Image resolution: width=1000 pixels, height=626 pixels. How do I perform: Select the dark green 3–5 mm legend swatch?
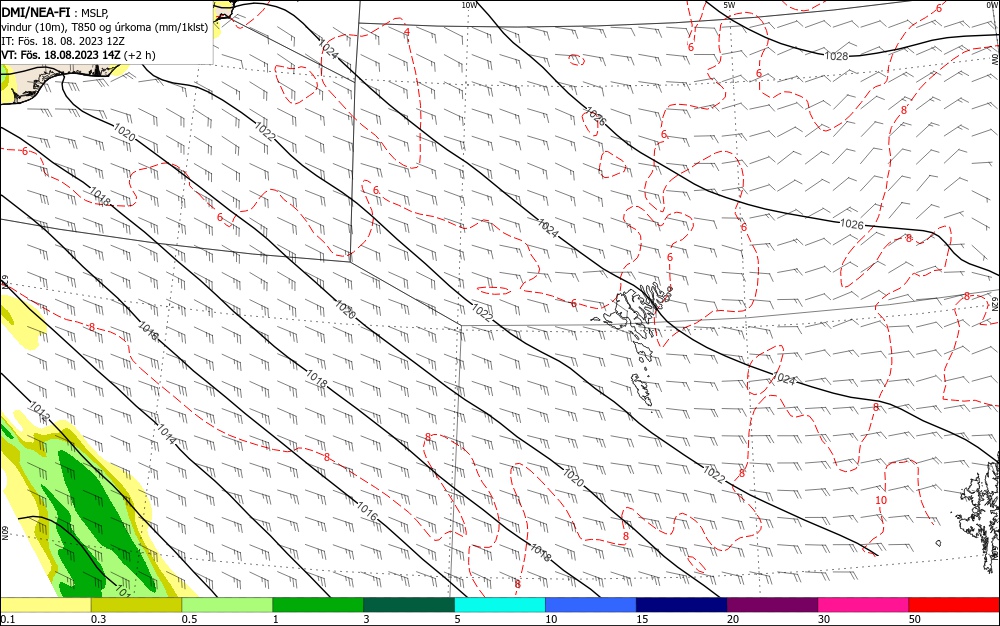[409, 604]
